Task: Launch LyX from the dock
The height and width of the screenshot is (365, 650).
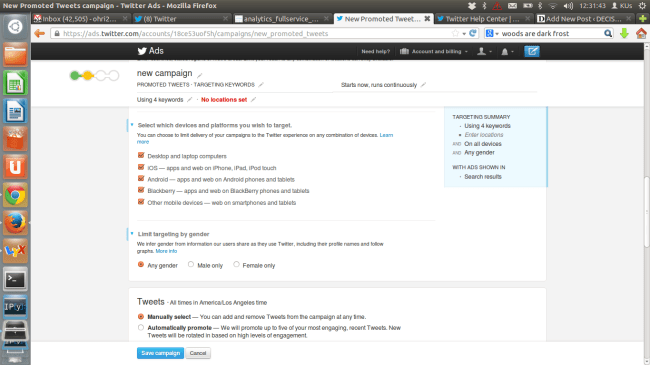Action: [15, 251]
